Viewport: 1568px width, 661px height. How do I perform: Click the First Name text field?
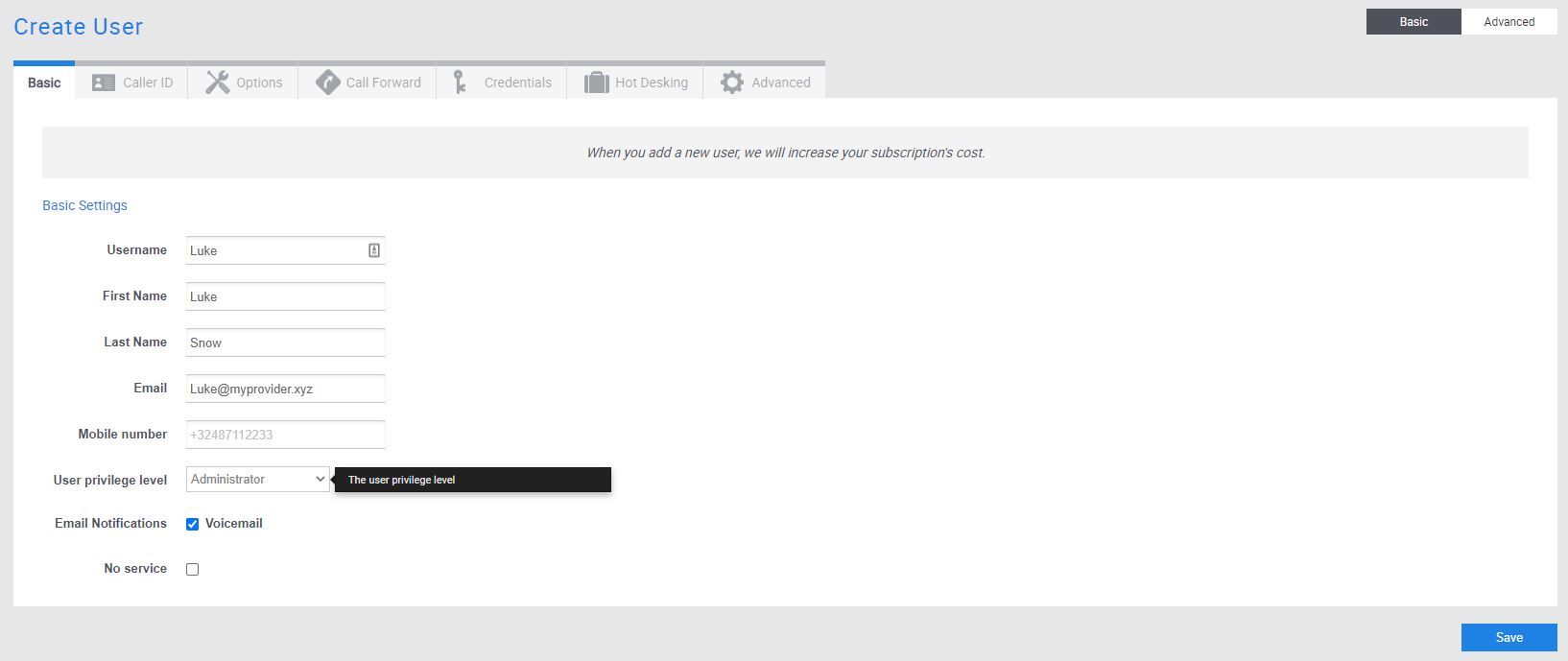[285, 296]
